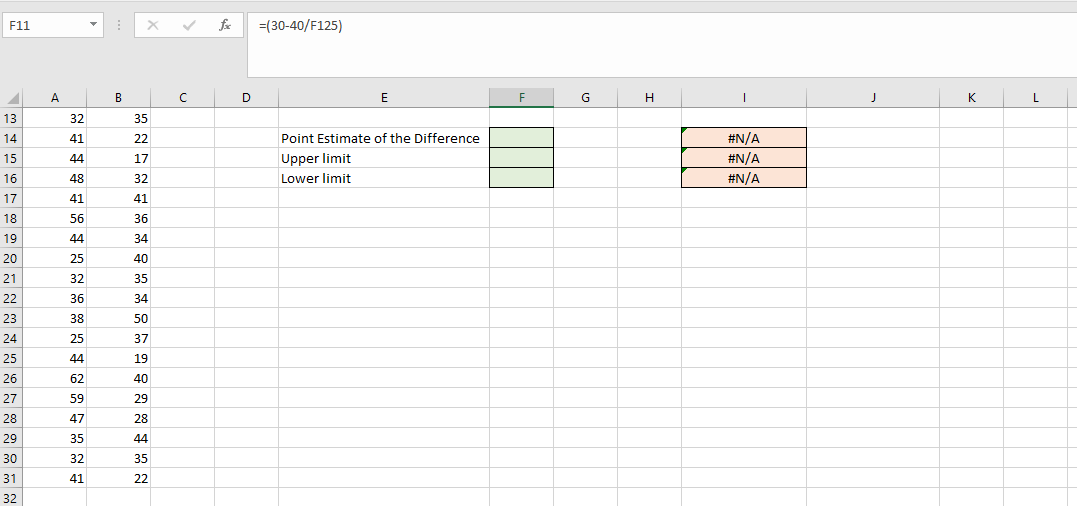Click cell B27 containing 29
1077x506 pixels.
118,398
